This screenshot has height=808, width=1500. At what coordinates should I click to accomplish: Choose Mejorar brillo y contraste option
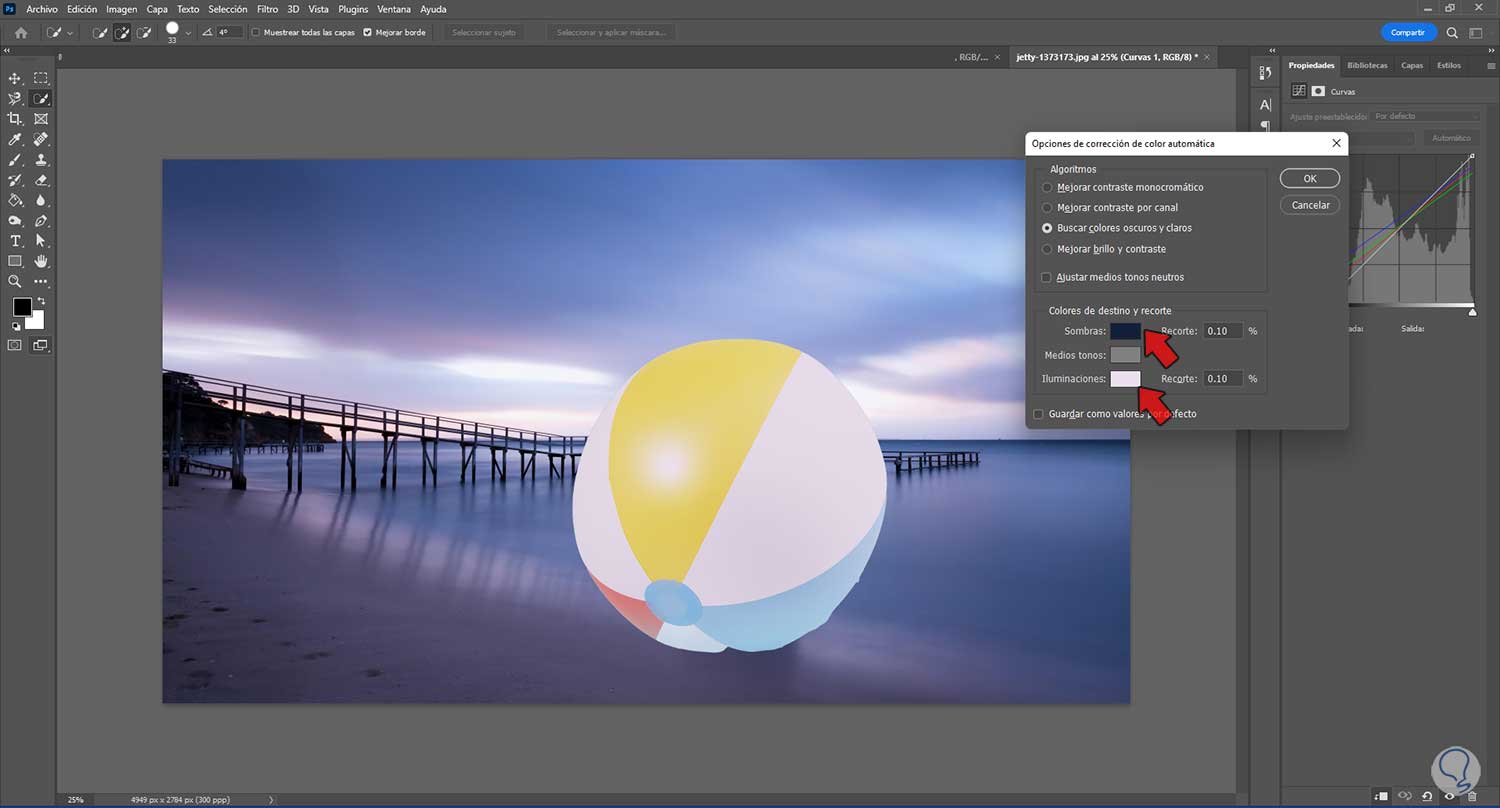click(1047, 249)
